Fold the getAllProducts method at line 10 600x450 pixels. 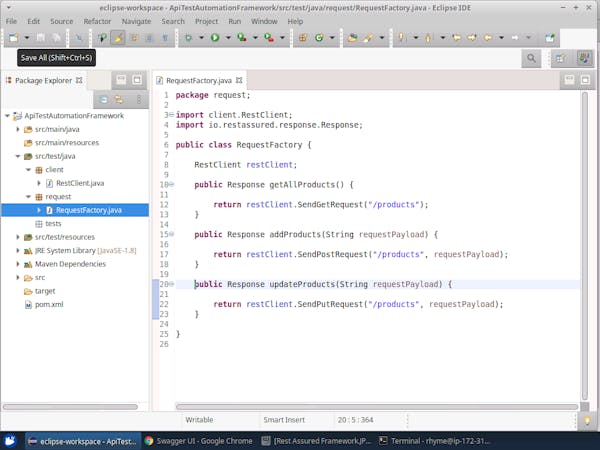coord(171,185)
